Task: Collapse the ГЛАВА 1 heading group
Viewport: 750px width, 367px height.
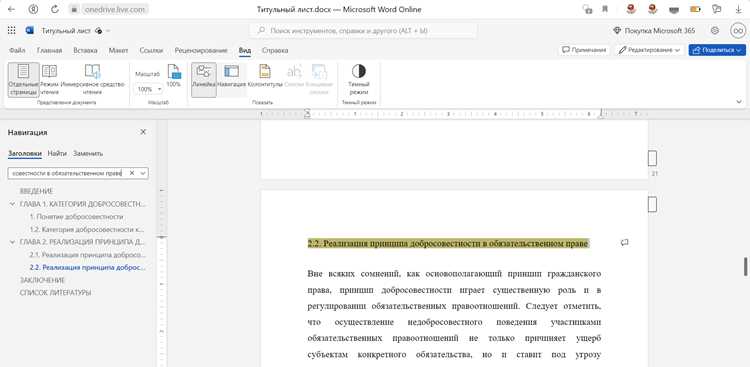Action: [12, 204]
